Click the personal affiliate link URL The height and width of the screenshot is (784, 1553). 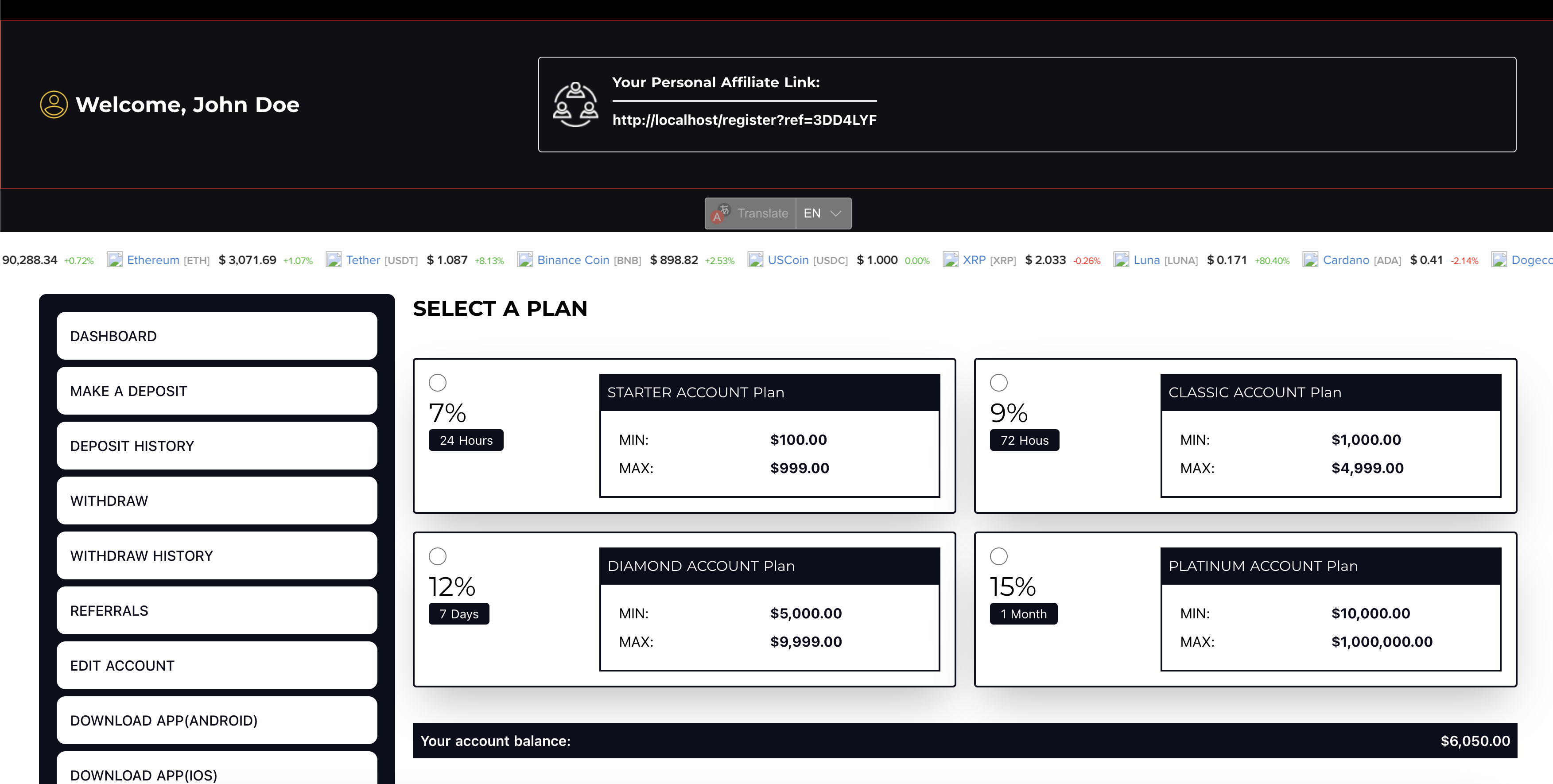click(744, 120)
